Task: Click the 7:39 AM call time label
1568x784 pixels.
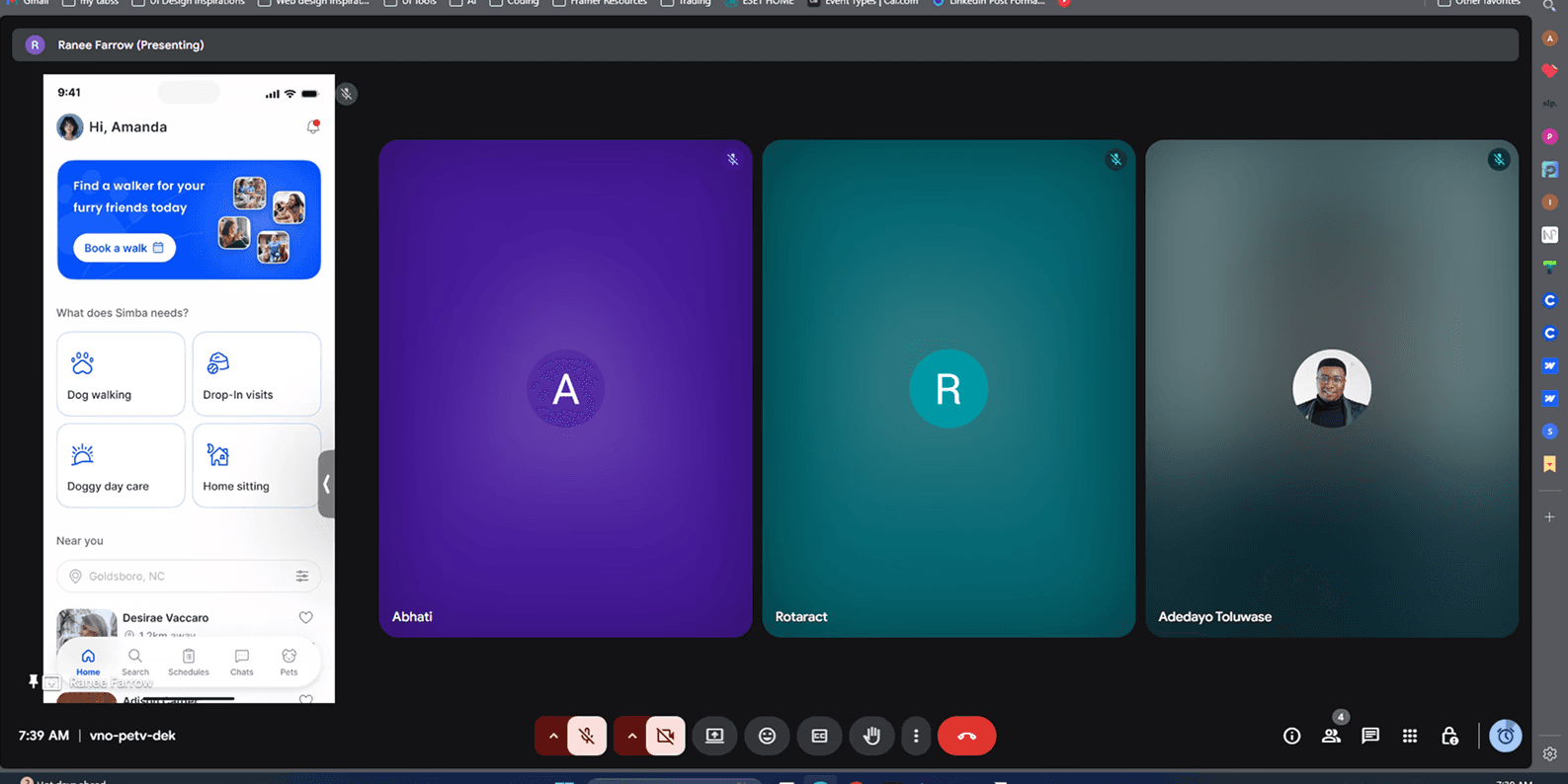Action: 43,736
